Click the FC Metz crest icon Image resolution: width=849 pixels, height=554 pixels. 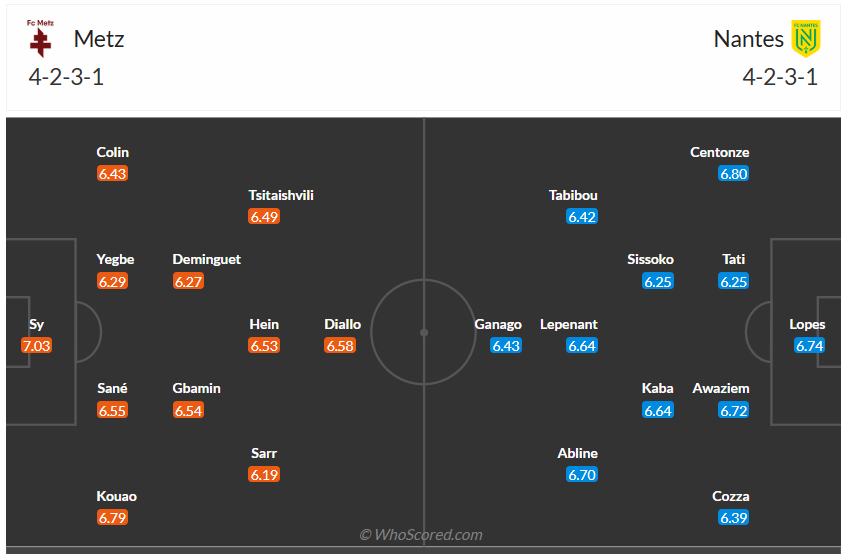click(x=40, y=39)
